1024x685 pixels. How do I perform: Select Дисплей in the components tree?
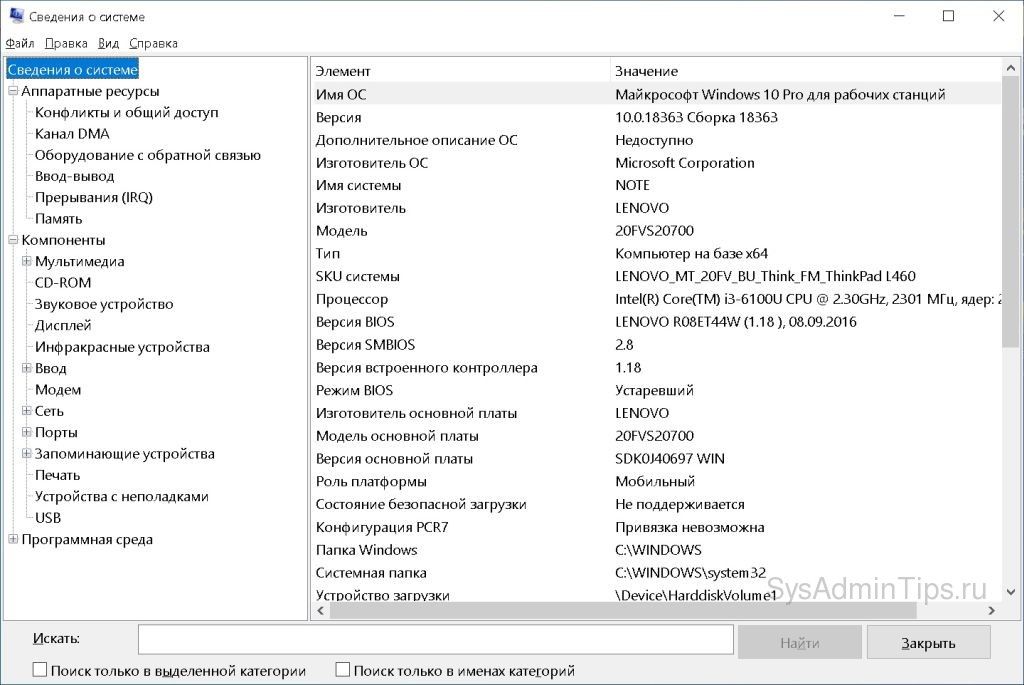coord(63,326)
